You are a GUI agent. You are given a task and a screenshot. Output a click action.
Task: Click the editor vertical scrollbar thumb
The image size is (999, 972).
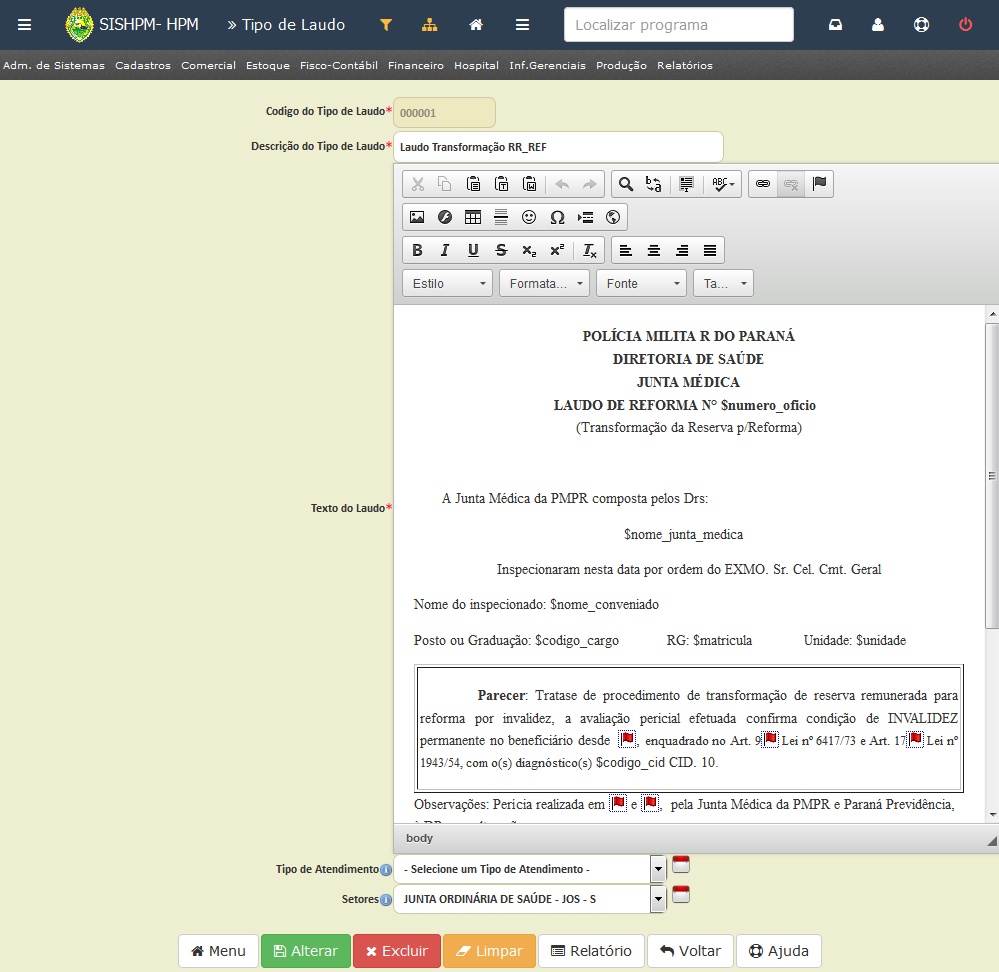(992, 475)
